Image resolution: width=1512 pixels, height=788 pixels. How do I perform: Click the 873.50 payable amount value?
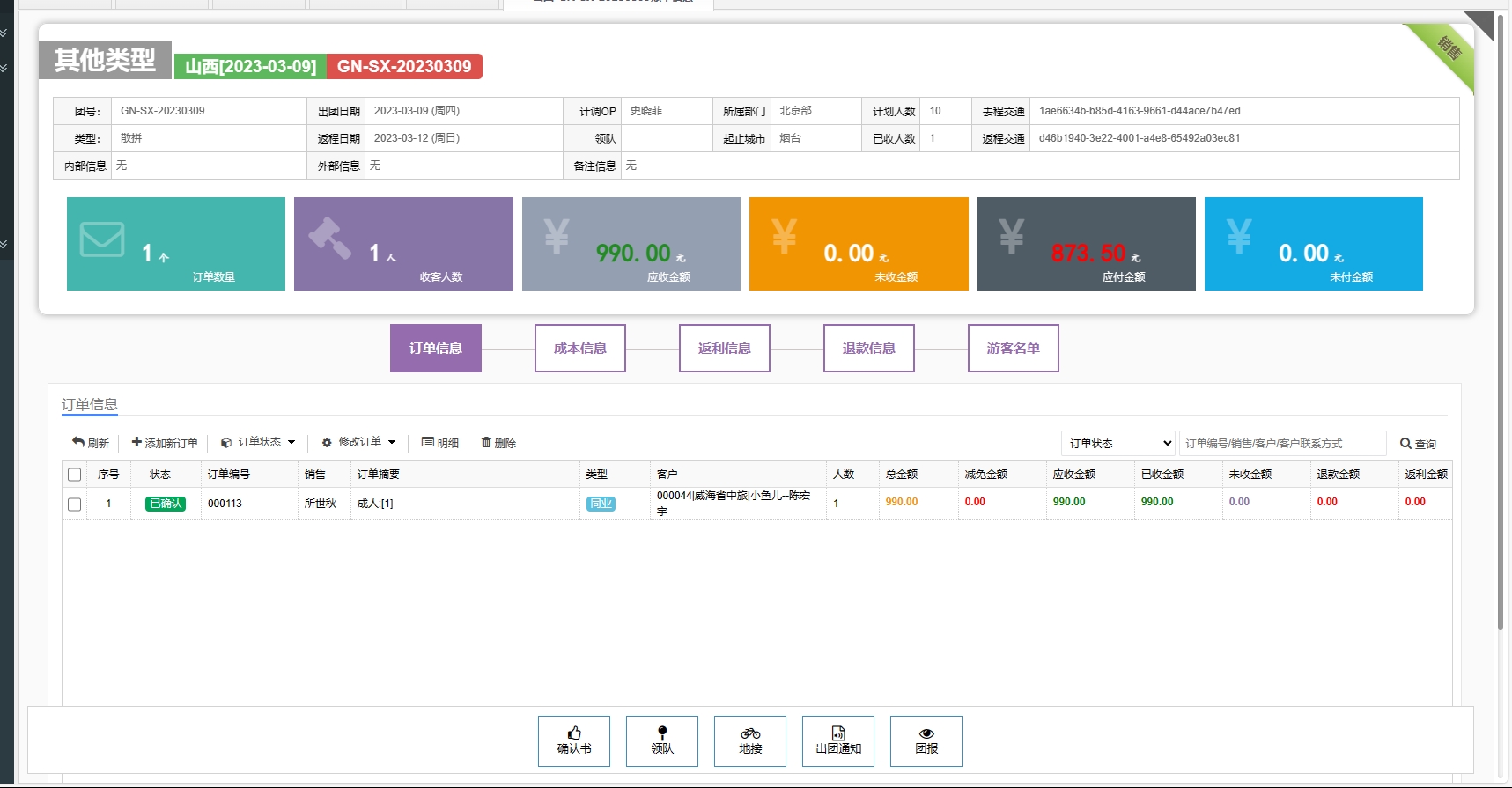point(1088,254)
